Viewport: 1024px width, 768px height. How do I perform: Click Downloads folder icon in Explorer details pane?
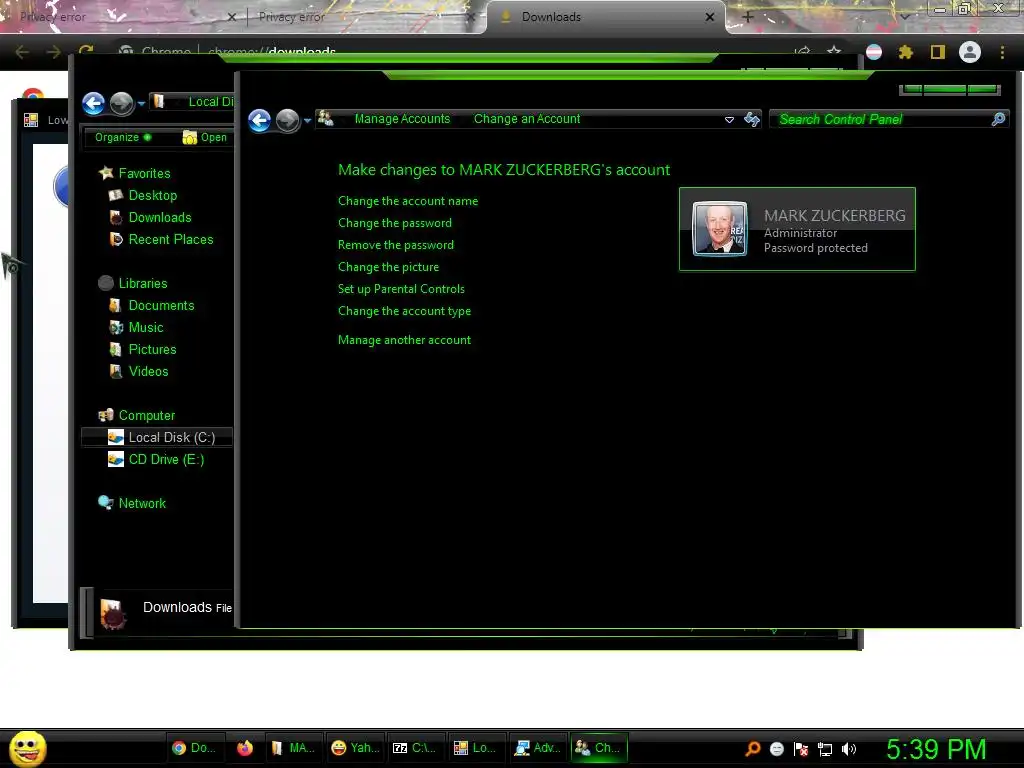[x=113, y=613]
